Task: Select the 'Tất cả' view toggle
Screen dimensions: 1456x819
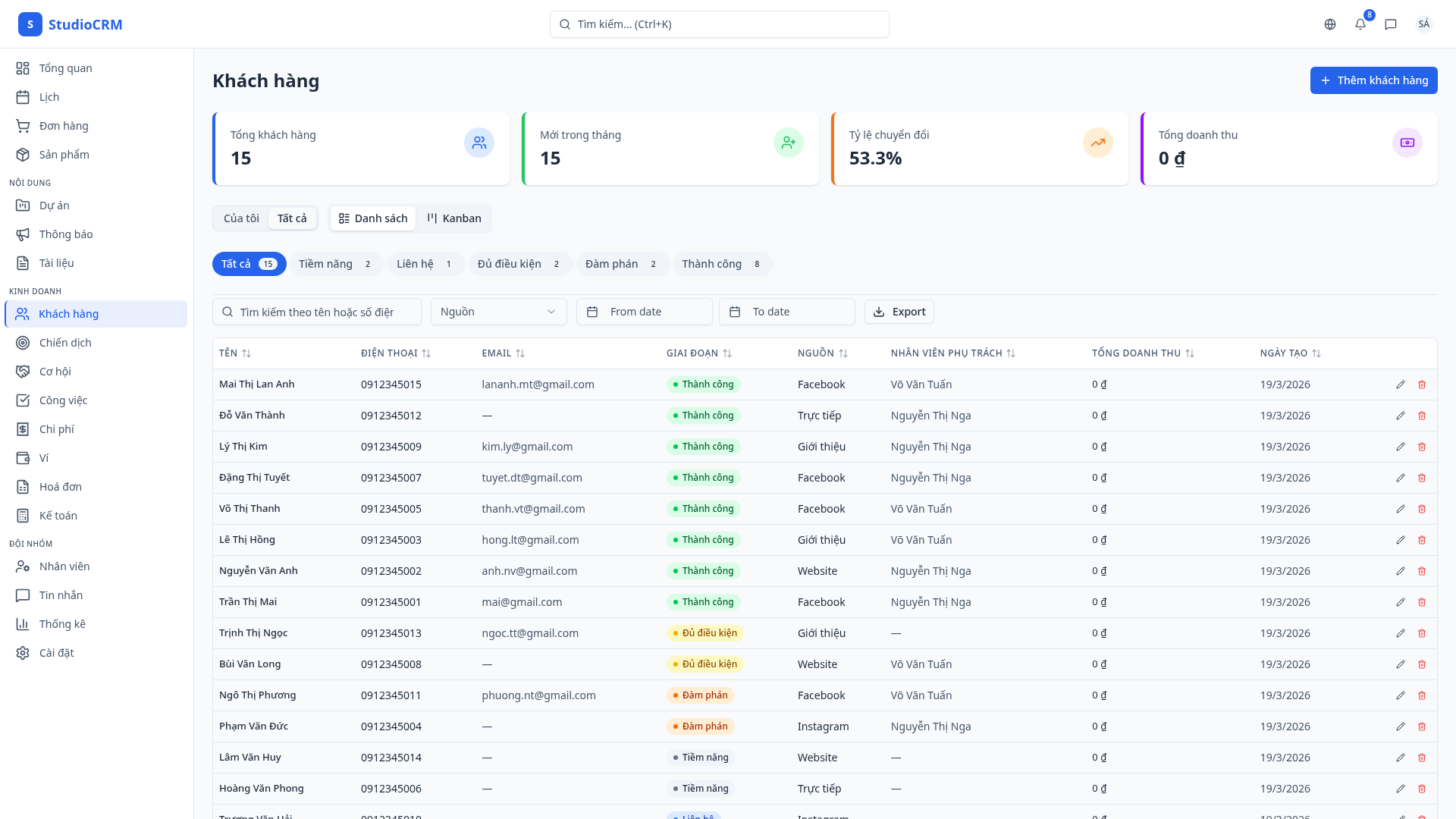Action: click(292, 218)
